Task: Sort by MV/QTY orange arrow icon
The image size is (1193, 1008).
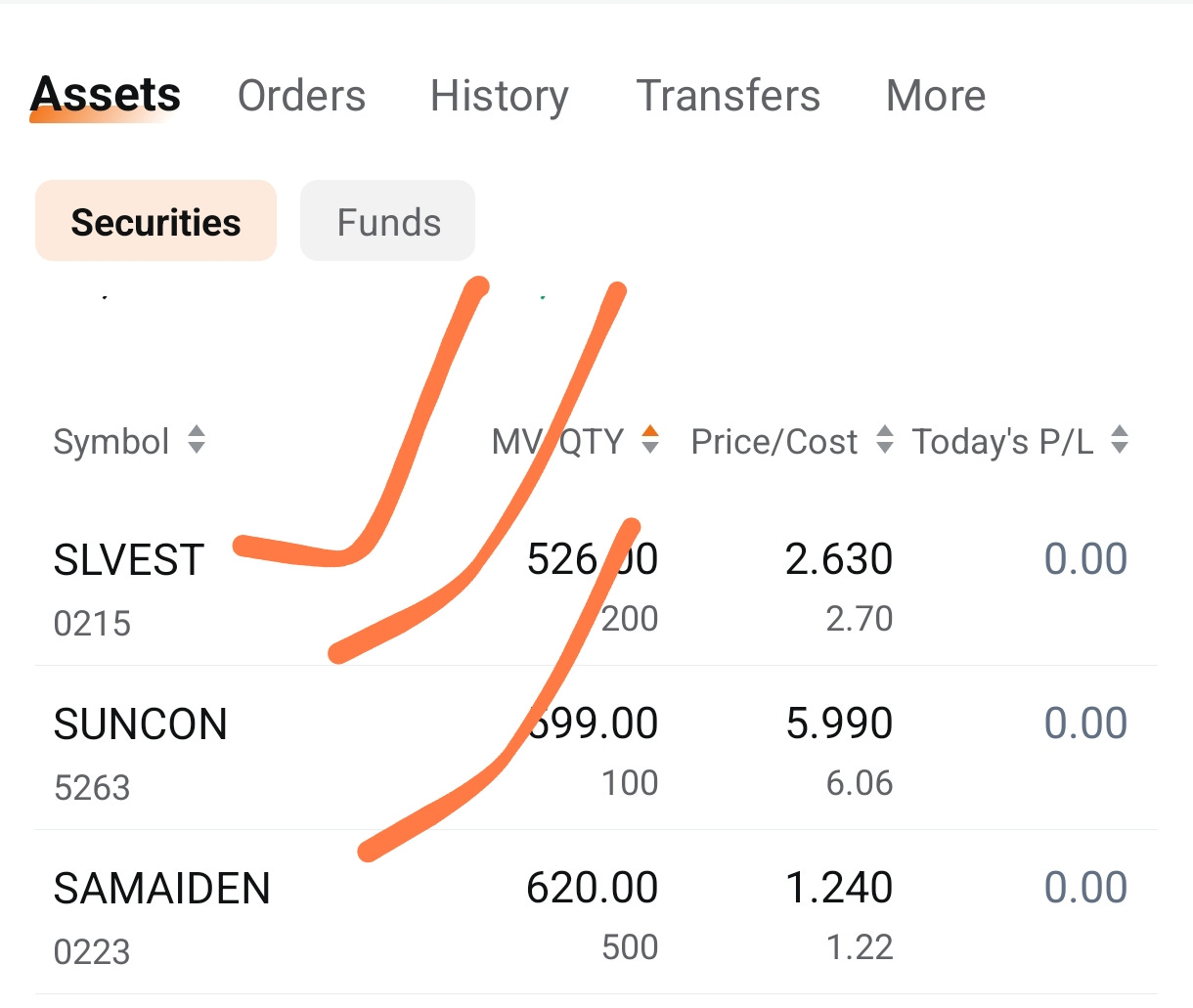Action: click(x=650, y=440)
